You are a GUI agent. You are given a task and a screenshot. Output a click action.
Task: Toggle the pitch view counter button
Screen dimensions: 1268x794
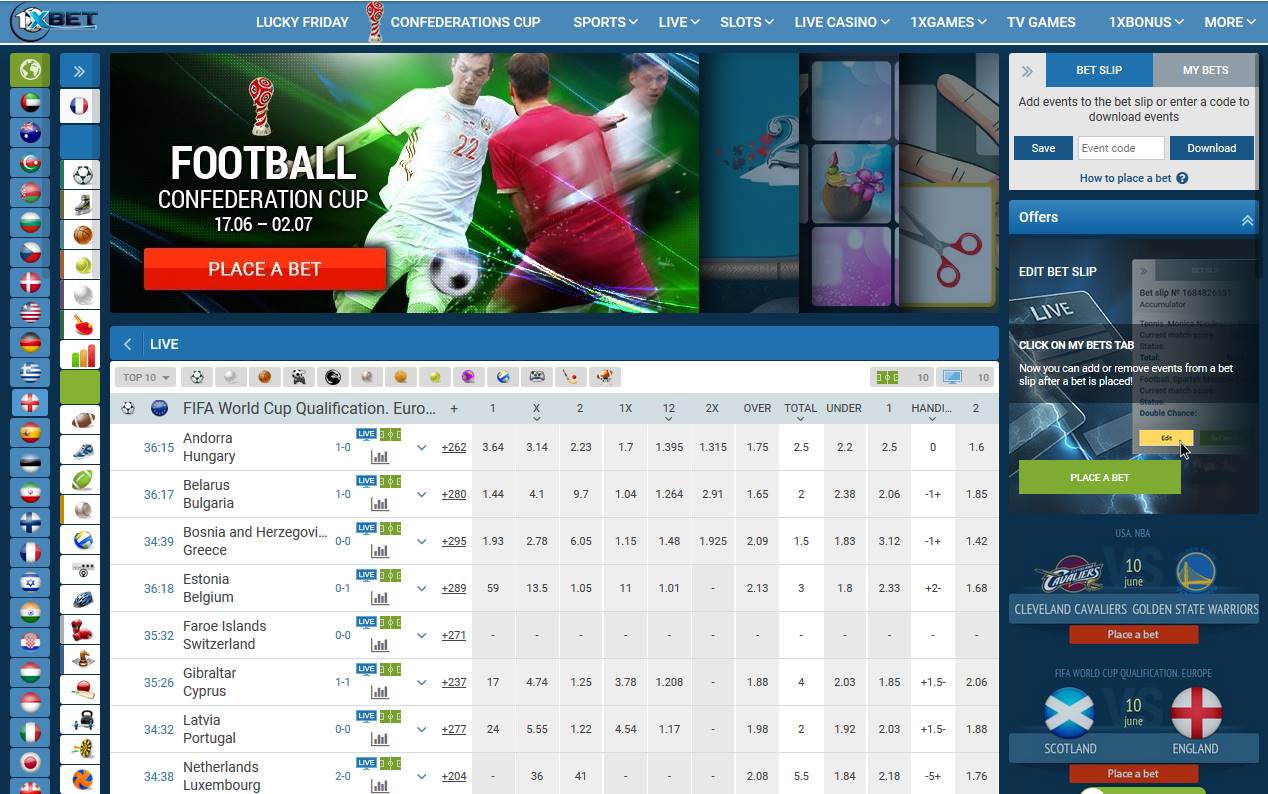[903, 377]
